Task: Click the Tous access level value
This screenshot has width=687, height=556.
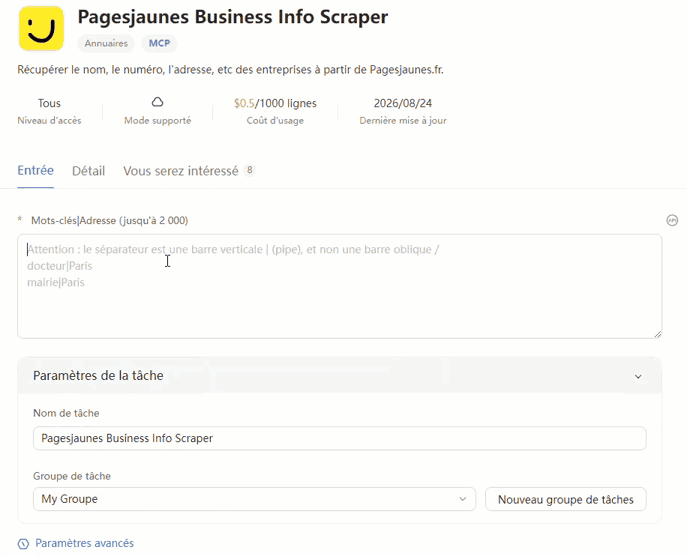Action: [49, 103]
